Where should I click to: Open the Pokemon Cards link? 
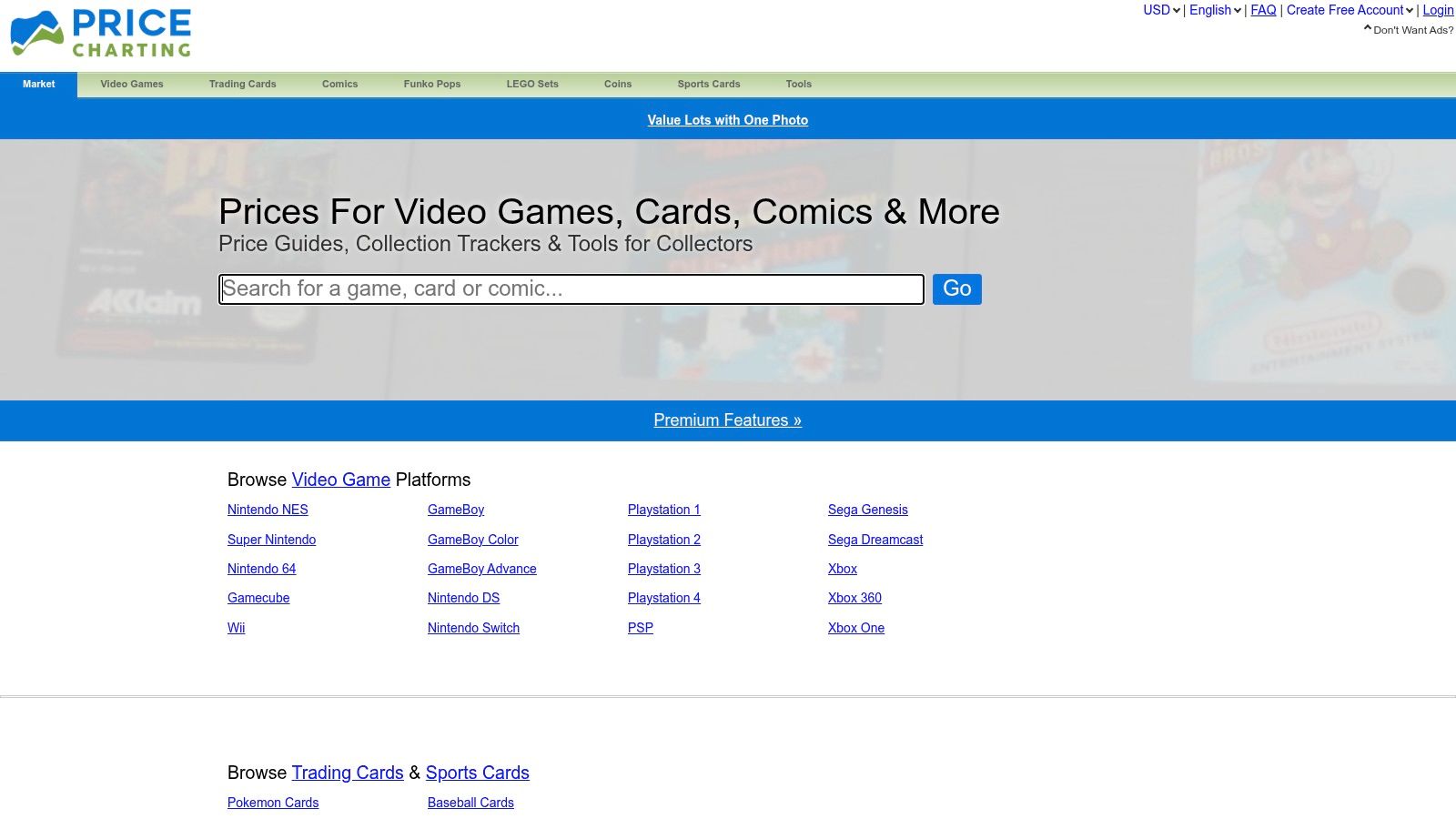(273, 803)
